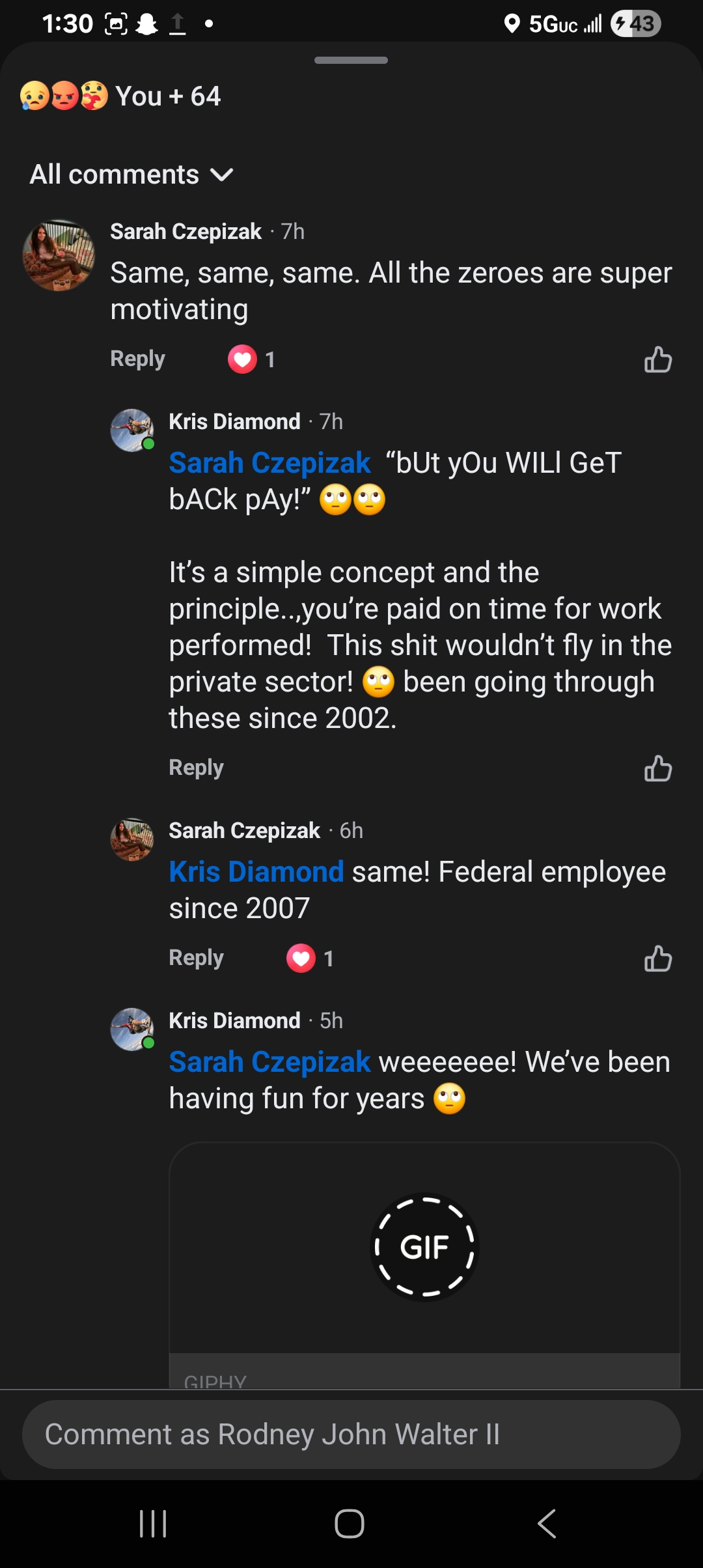Like the 'Federal employee since 2007' reply

pyautogui.click(x=657, y=959)
